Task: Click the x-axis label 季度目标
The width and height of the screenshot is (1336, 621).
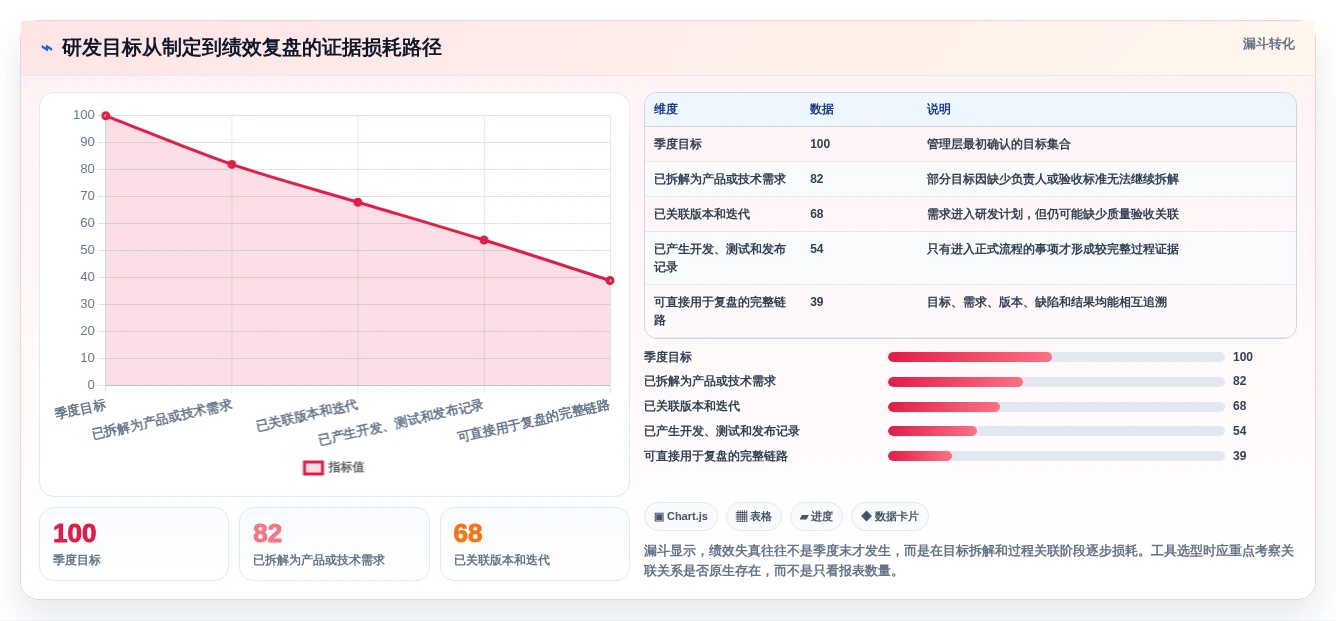Action: [x=80, y=409]
